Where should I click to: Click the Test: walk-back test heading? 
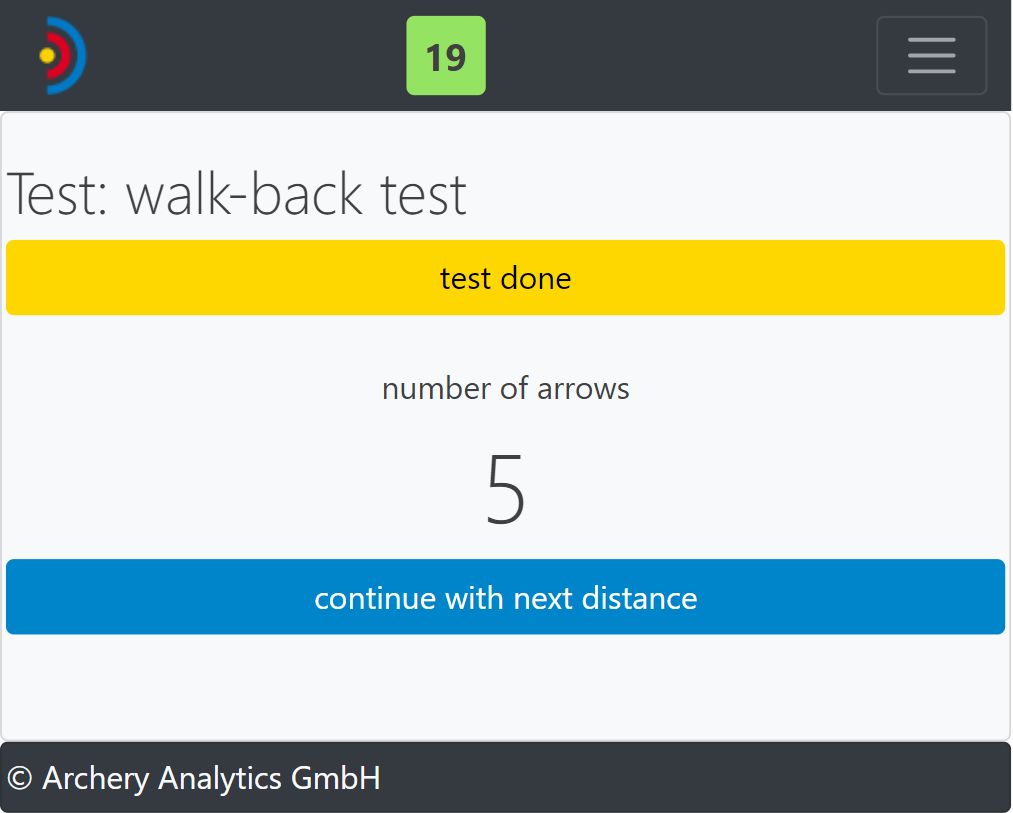pos(237,194)
